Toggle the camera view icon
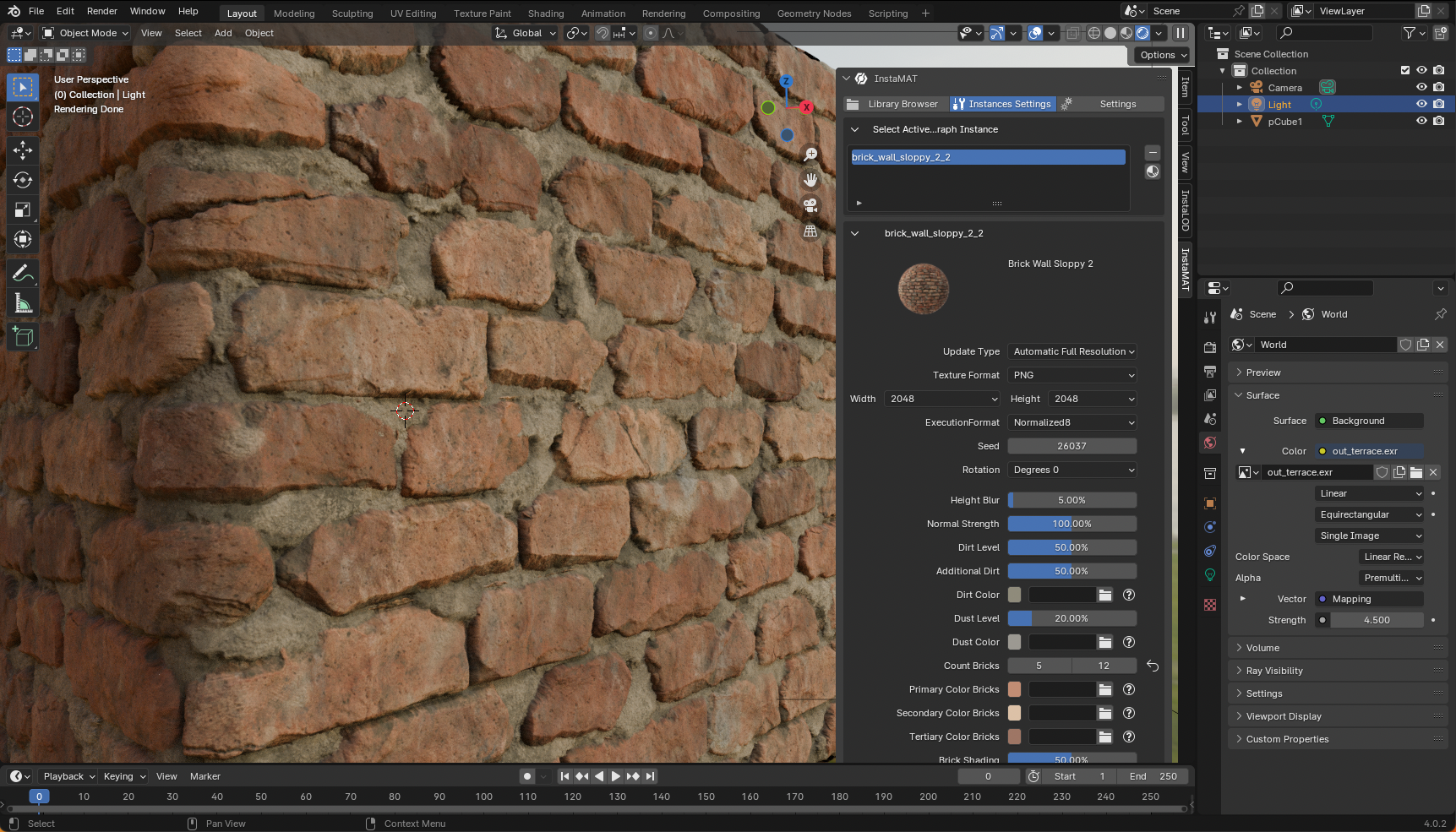 [810, 205]
